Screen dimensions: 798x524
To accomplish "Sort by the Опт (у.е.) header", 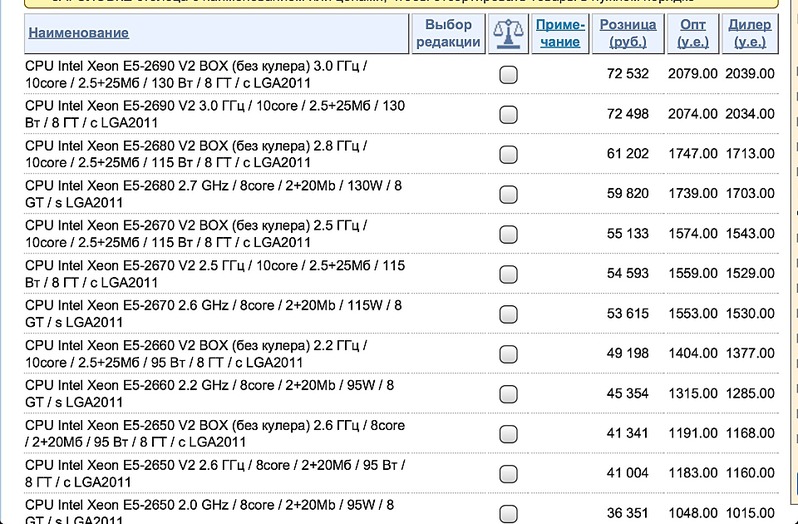I will 693,33.
